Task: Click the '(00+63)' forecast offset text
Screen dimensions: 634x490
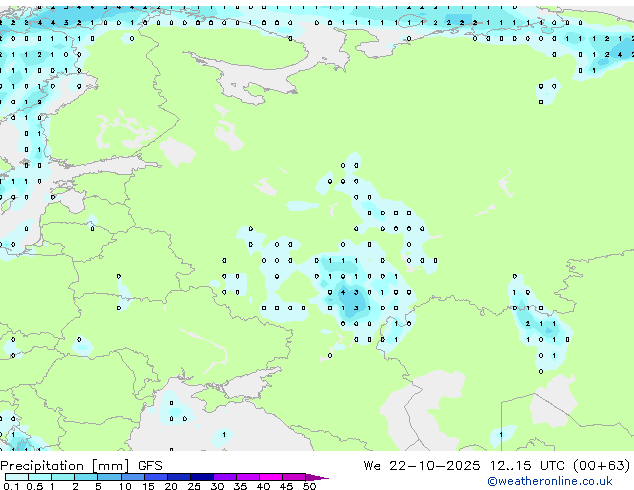Action: (602, 466)
